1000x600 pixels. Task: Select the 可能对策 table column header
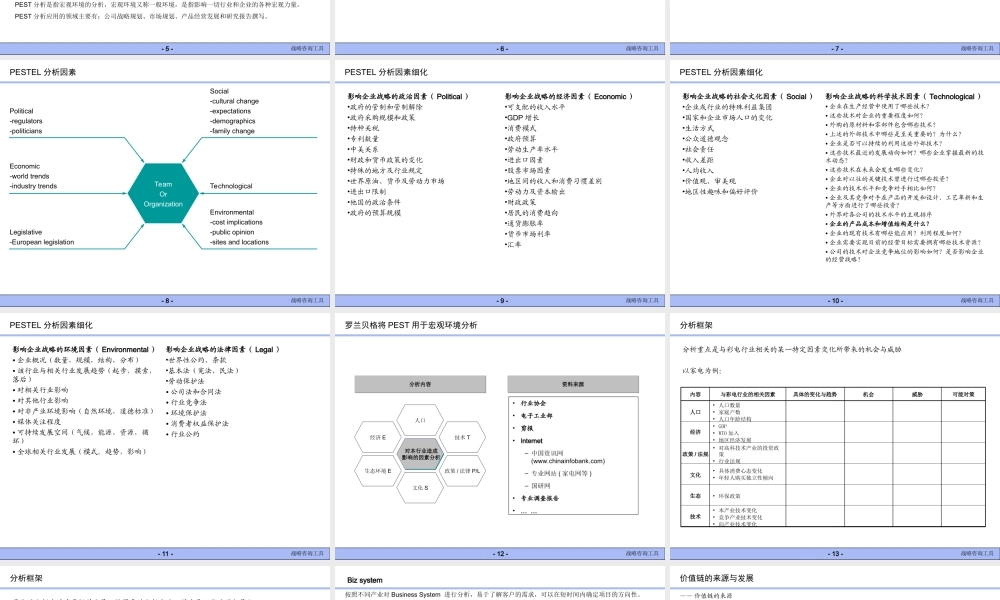point(962,393)
